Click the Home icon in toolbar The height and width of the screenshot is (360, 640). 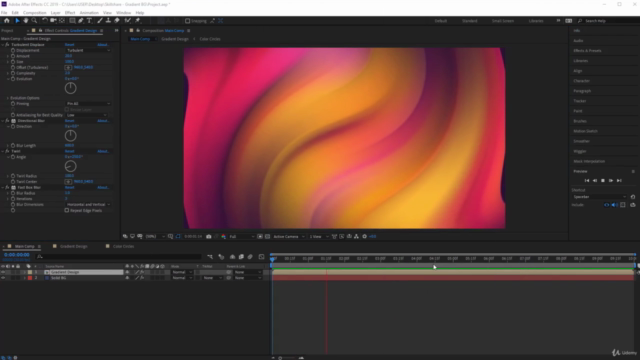7,20
